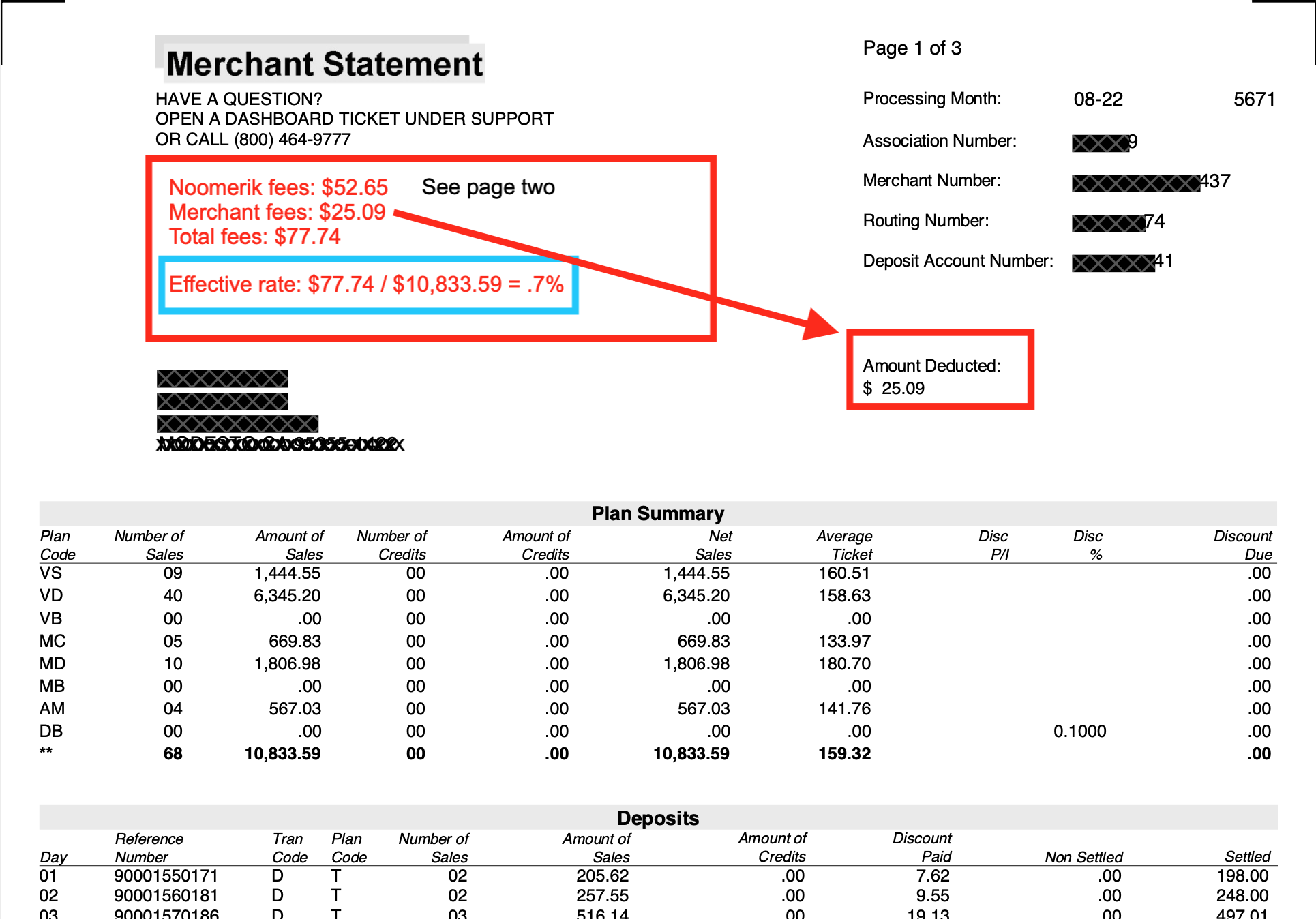This screenshot has height=919, width=1316.
Task: Click the number 5671 at top right
Action: click(1254, 100)
